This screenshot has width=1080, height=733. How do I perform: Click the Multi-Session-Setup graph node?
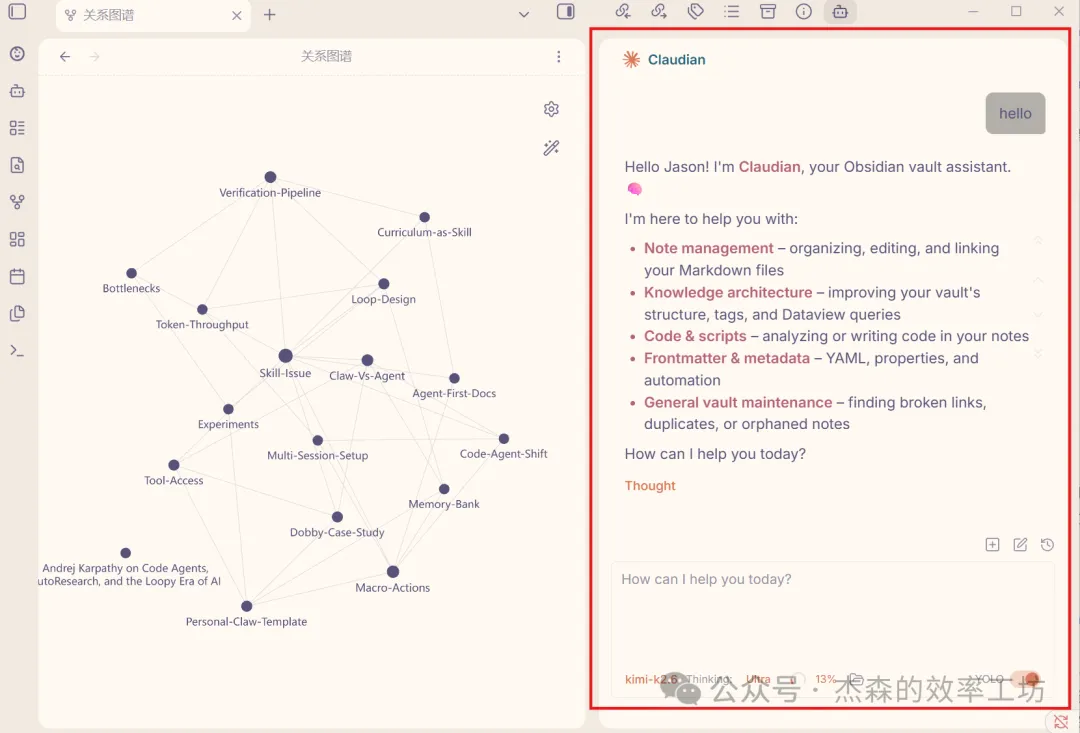tap(318, 440)
